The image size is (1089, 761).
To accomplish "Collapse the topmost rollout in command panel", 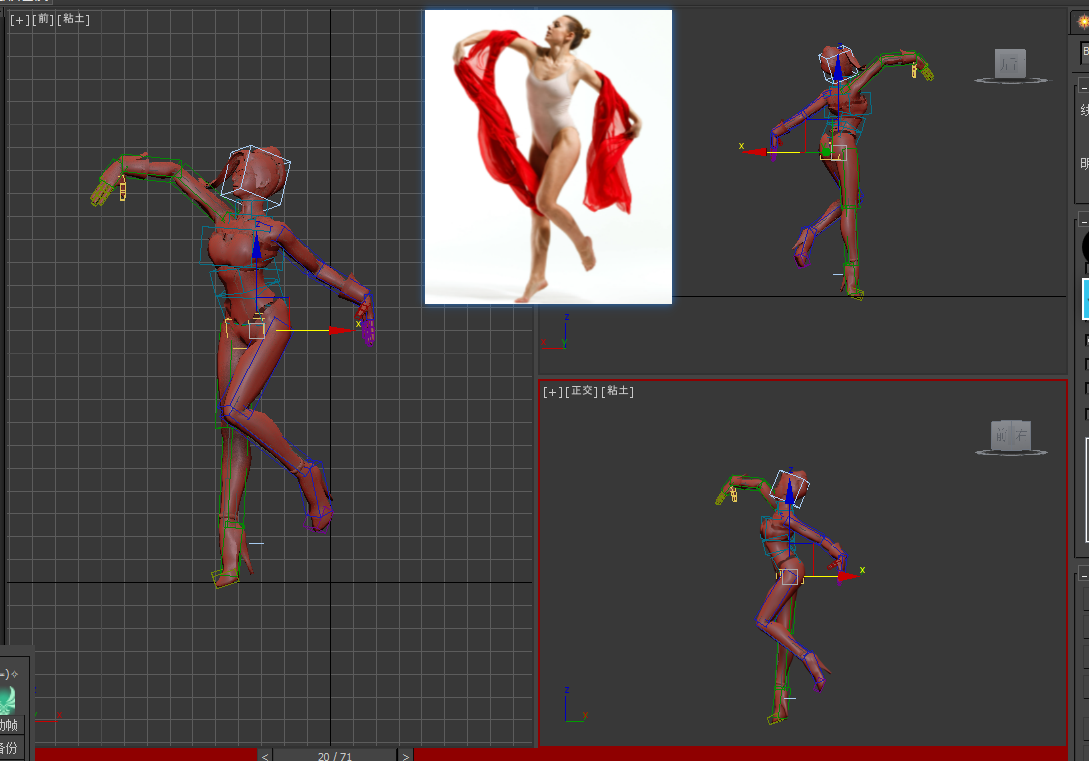I will pyautogui.click(x=1084, y=89).
